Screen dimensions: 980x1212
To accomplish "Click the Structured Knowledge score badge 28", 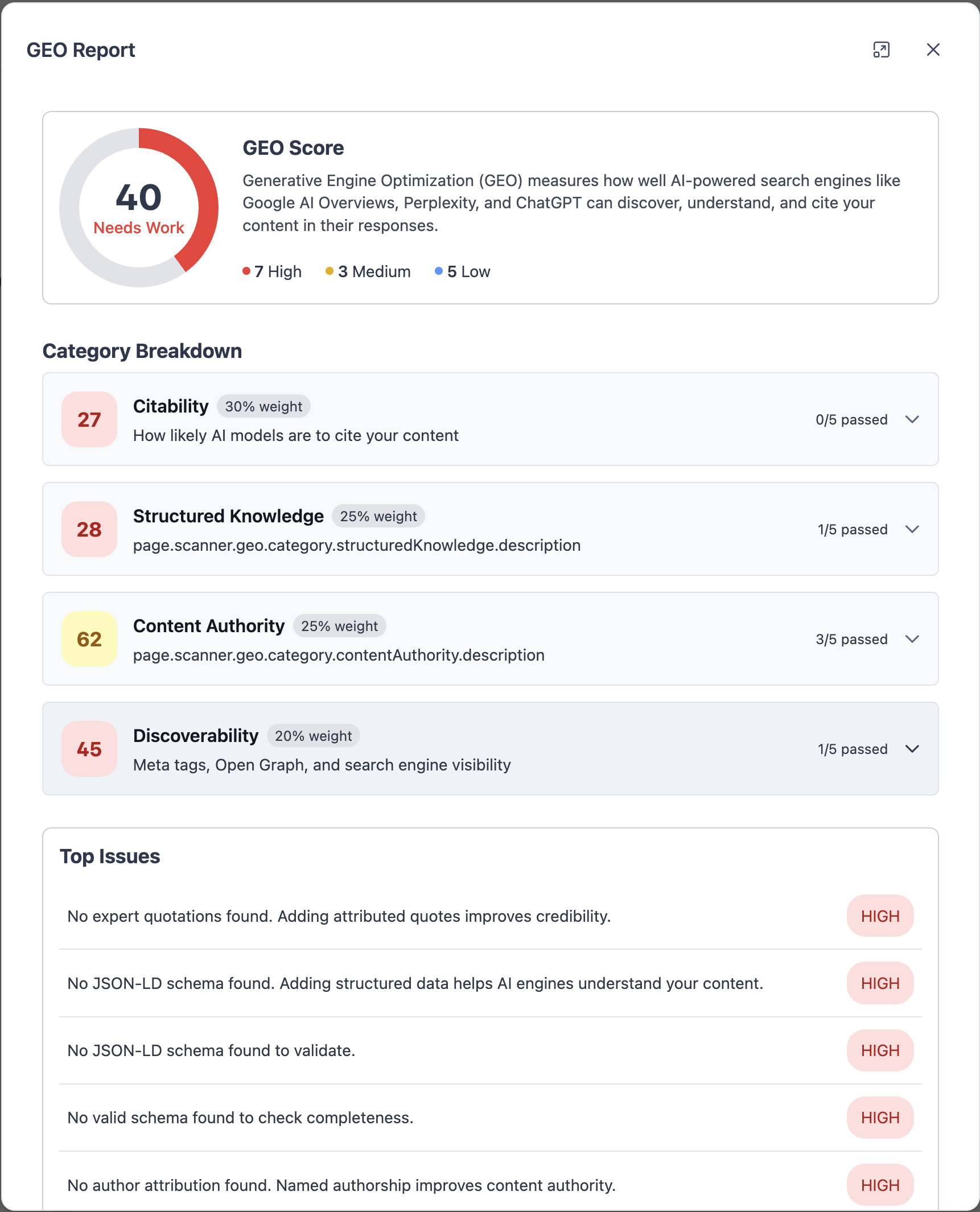I will (89, 529).
